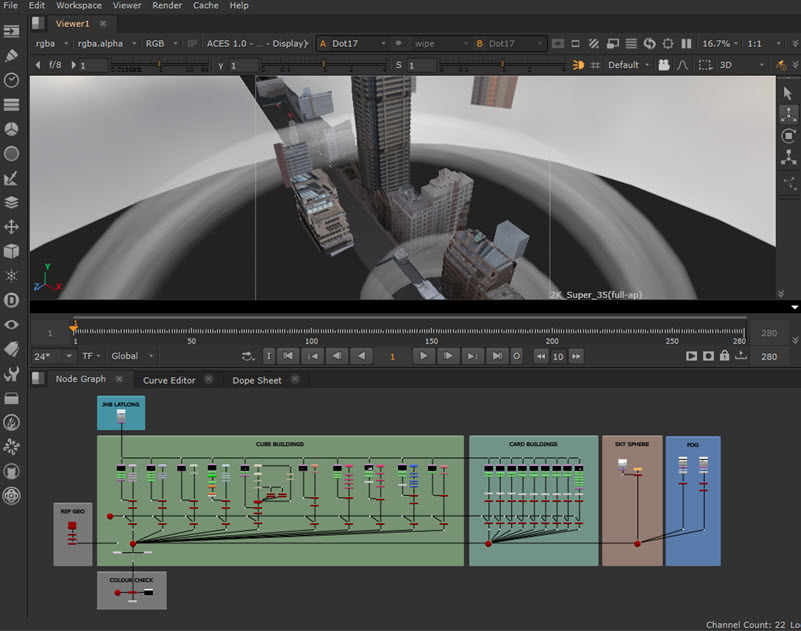Click the refresh viewer icon in top toolbar

pyautogui.click(x=649, y=43)
